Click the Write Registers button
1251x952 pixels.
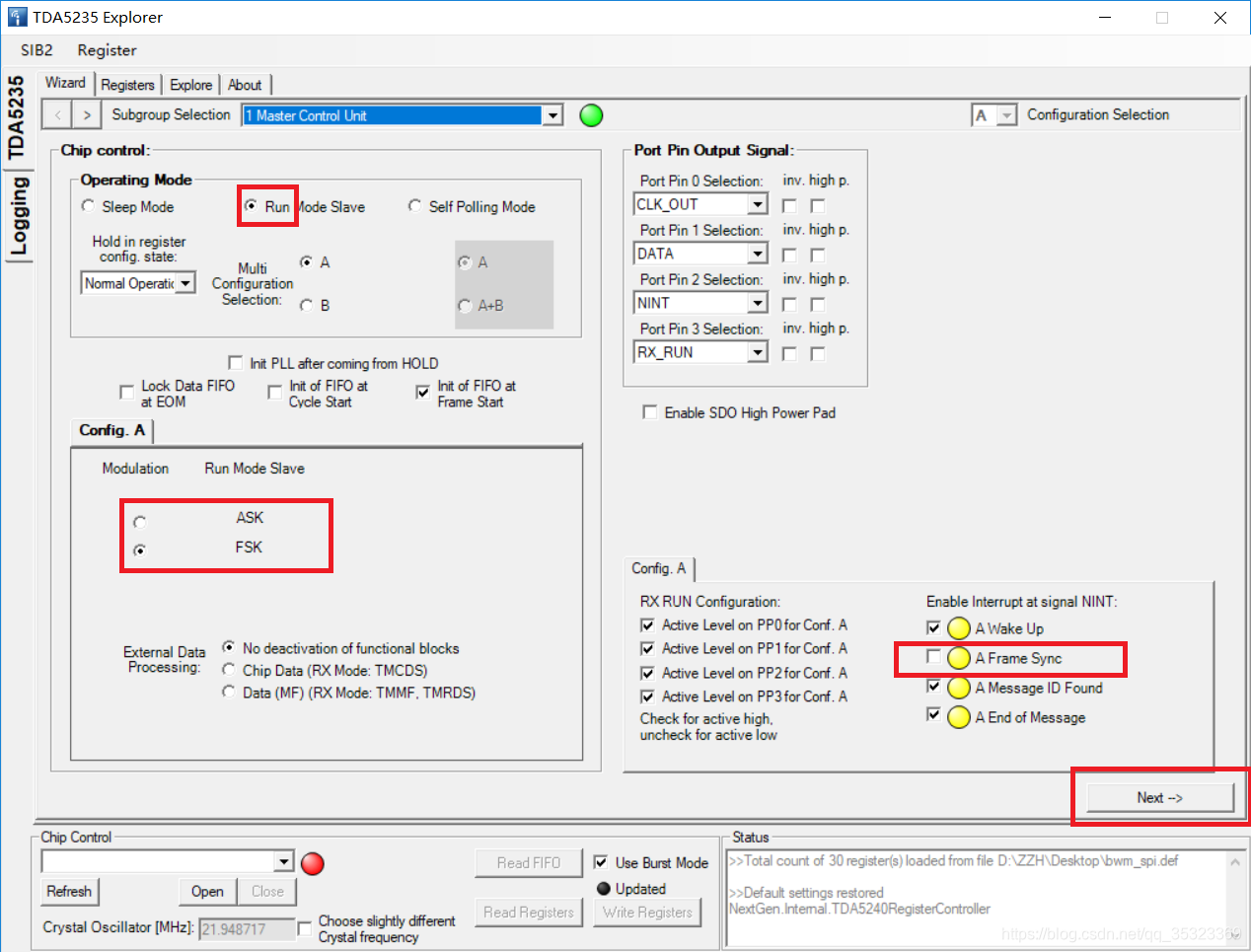pyautogui.click(x=648, y=913)
